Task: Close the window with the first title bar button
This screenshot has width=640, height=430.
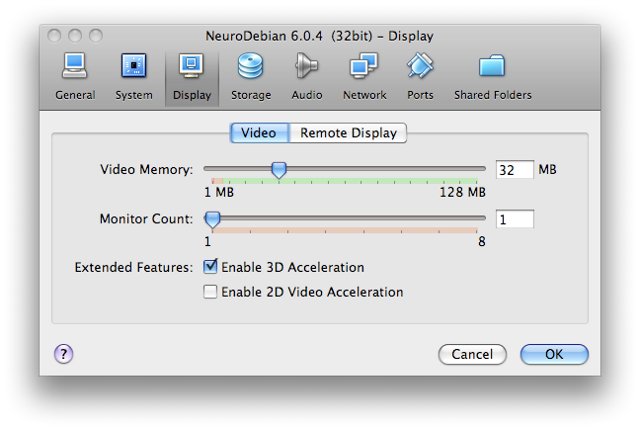Action: click(x=54, y=36)
